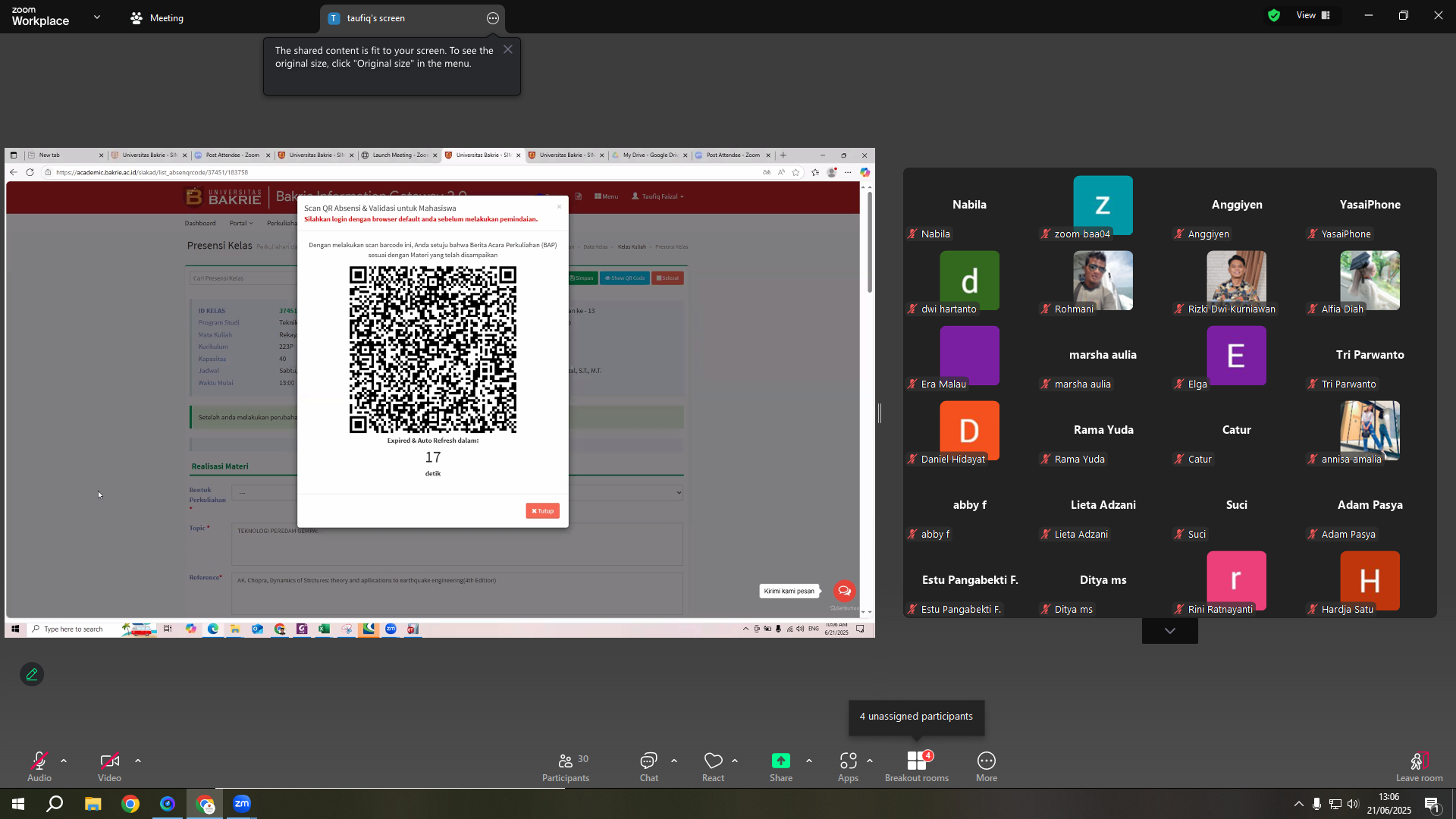Expand the Zoom Workplace dropdown arrow
1456x819 pixels.
tap(97, 17)
